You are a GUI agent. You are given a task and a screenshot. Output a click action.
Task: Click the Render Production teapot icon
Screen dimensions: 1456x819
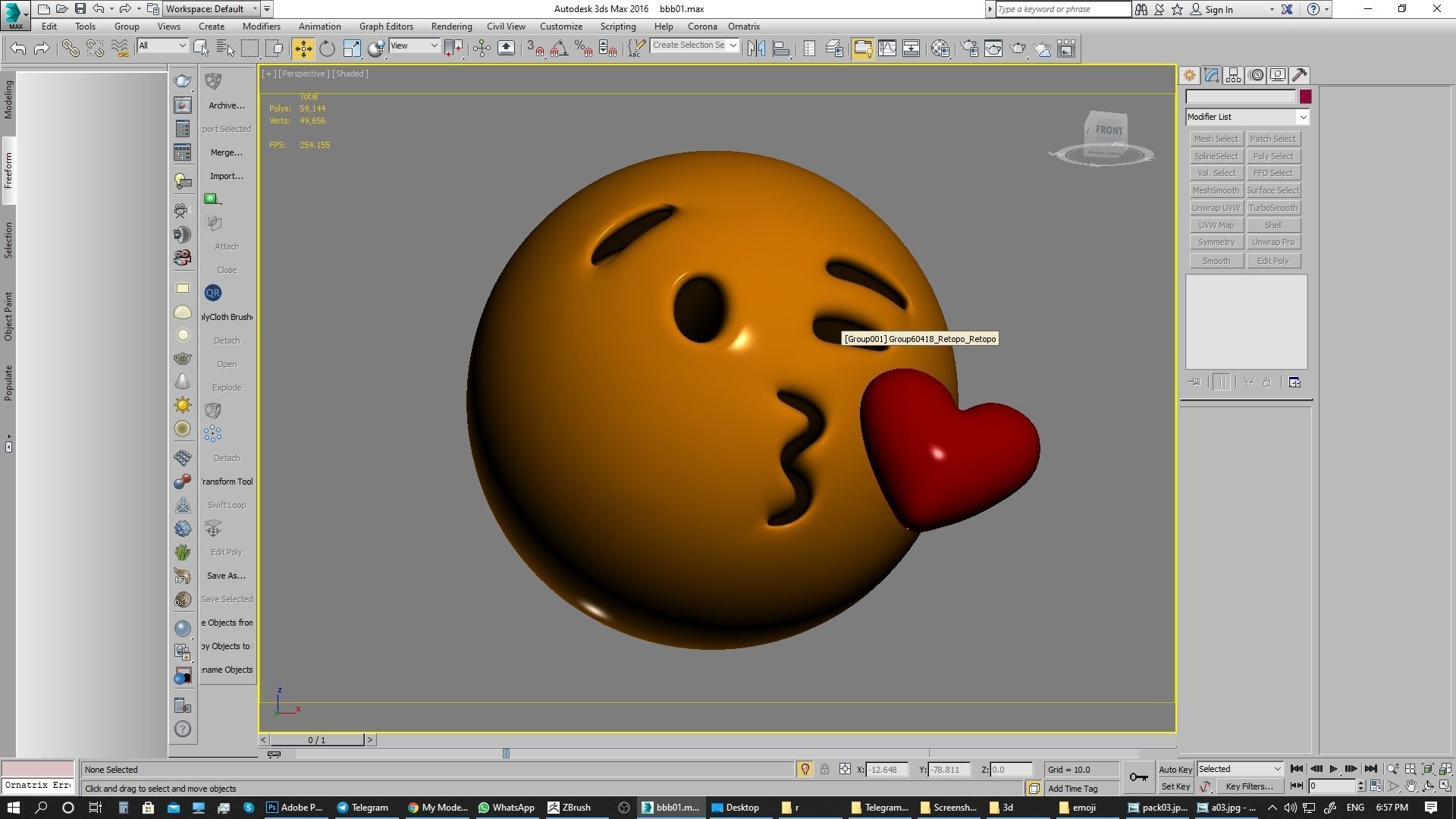[x=1018, y=49]
